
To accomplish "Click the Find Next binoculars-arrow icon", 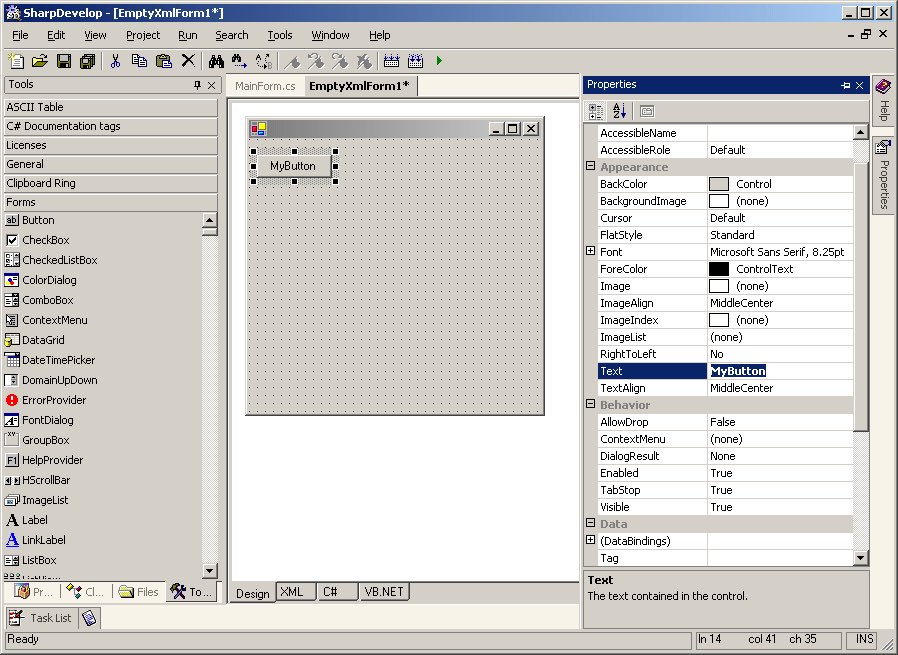I will tap(239, 61).
